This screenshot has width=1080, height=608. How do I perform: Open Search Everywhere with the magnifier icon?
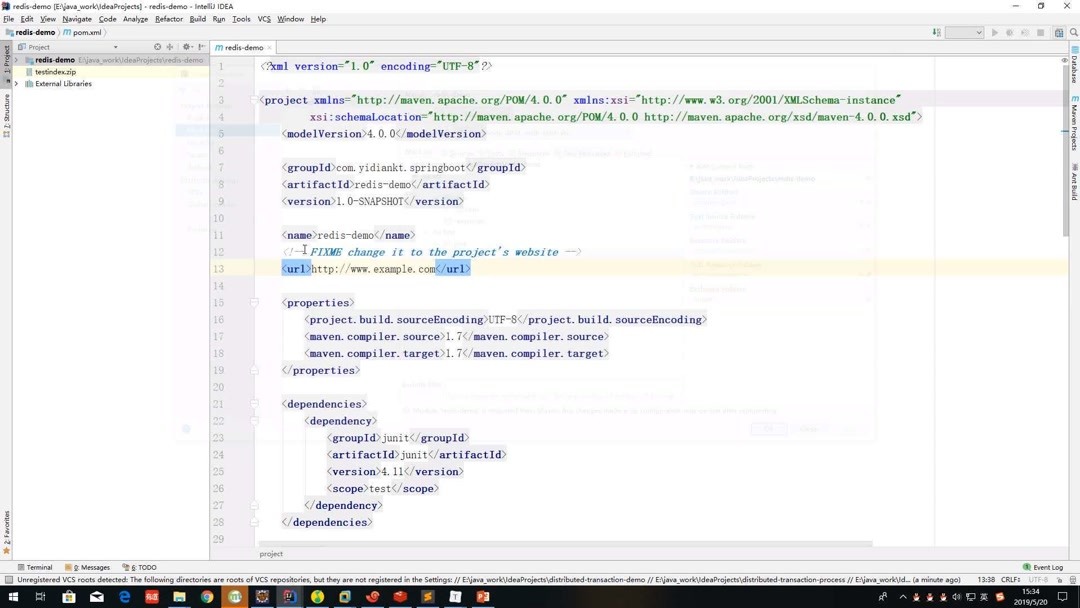click(x=1073, y=32)
